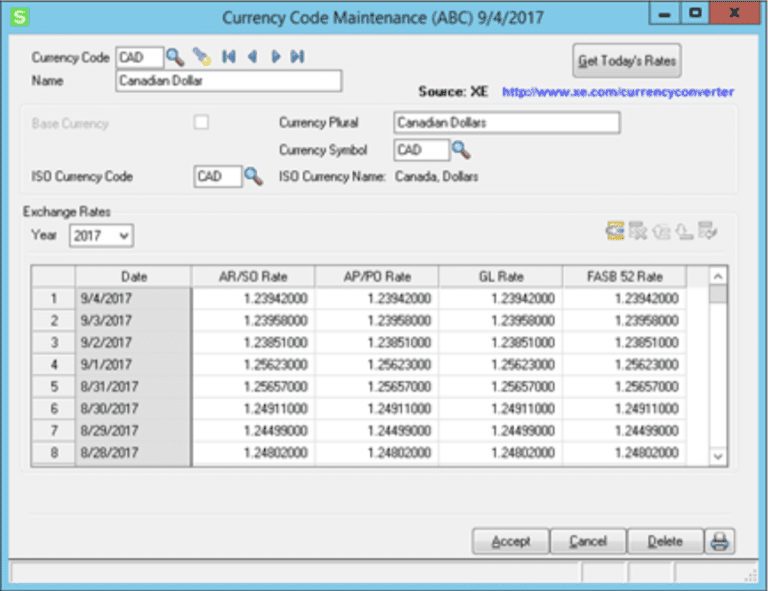Viewport: 768px width, 591px height.
Task: Click the first grid toolbar icon above the table
Action: 615,232
